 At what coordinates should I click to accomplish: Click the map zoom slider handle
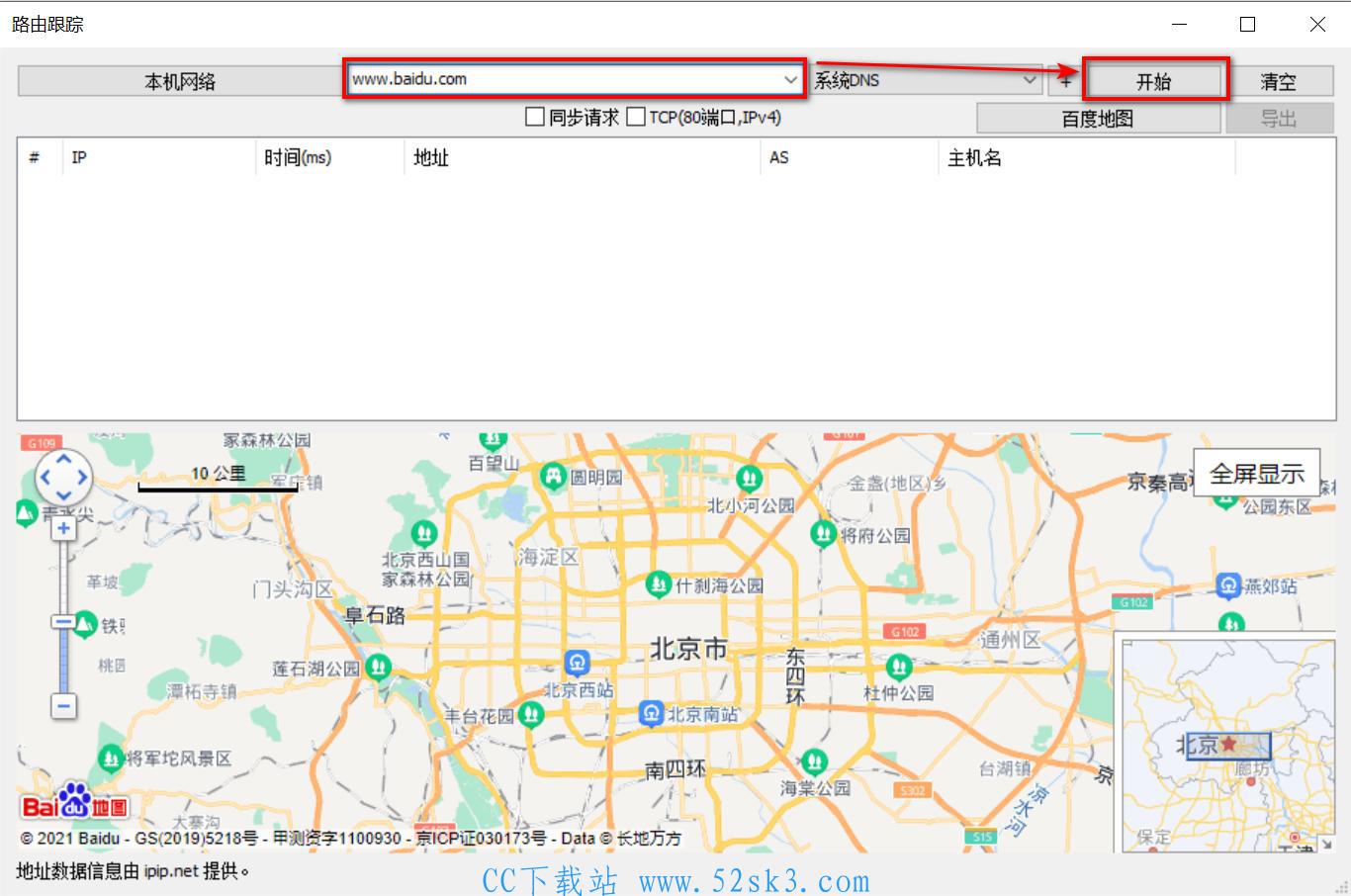[x=63, y=622]
